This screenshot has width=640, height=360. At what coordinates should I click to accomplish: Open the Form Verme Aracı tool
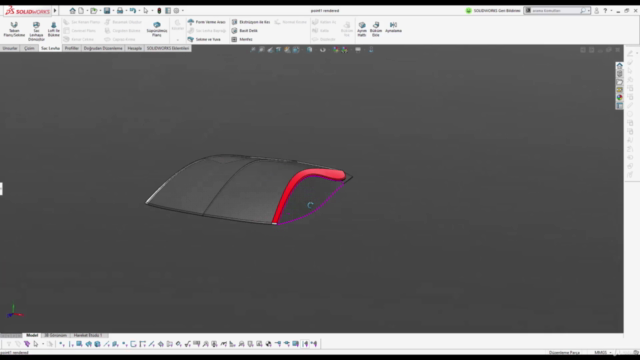point(207,22)
